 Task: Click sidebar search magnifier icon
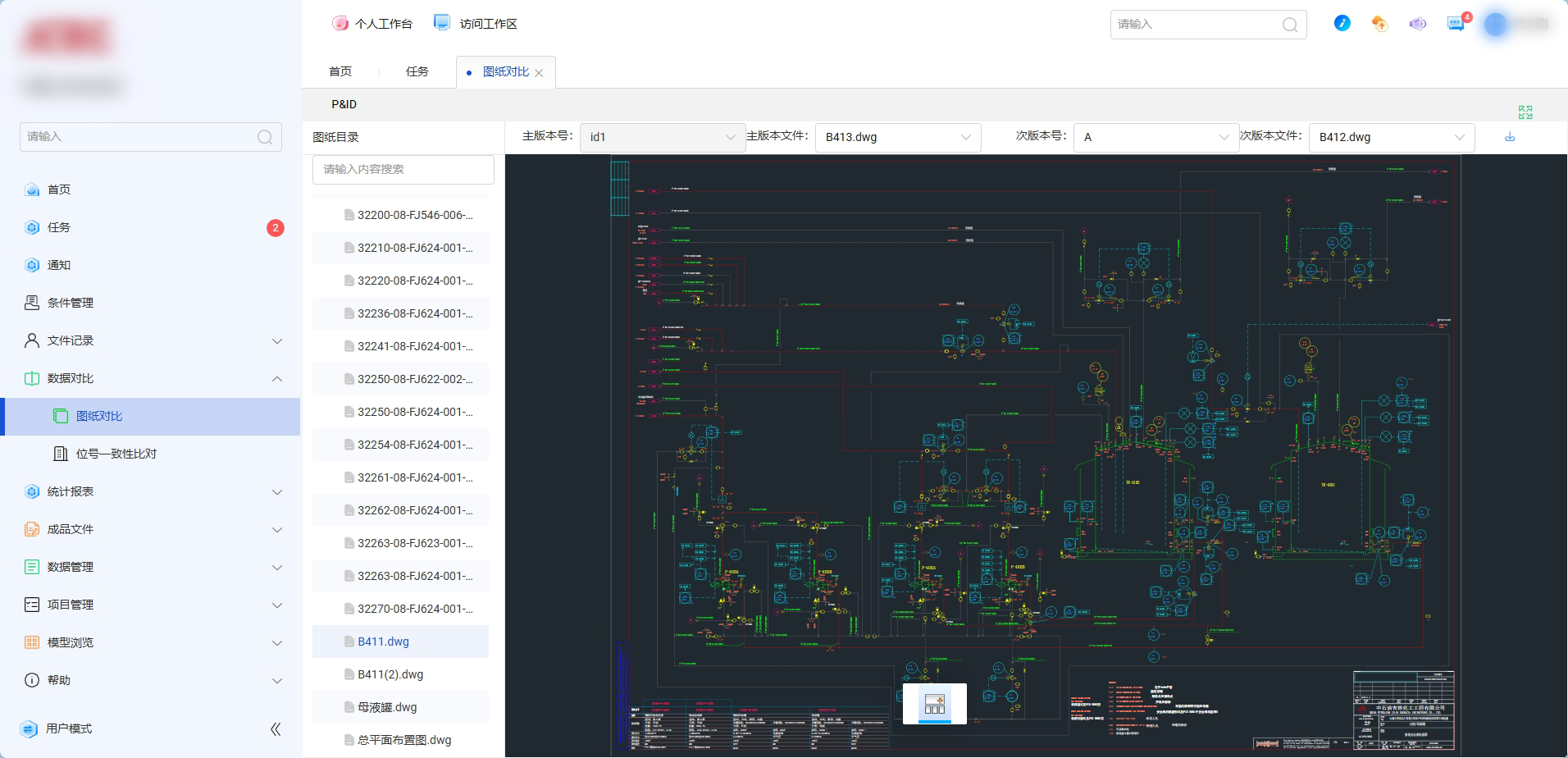click(265, 137)
